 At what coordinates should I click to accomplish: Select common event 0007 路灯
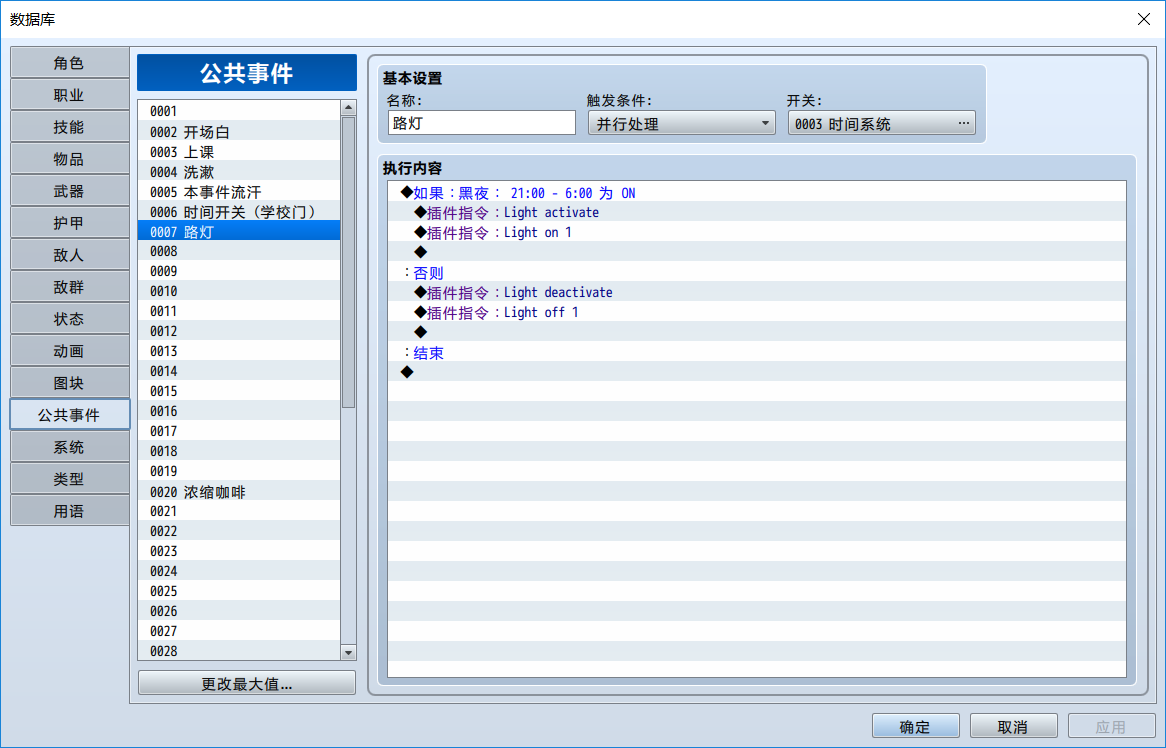pyautogui.click(x=239, y=232)
